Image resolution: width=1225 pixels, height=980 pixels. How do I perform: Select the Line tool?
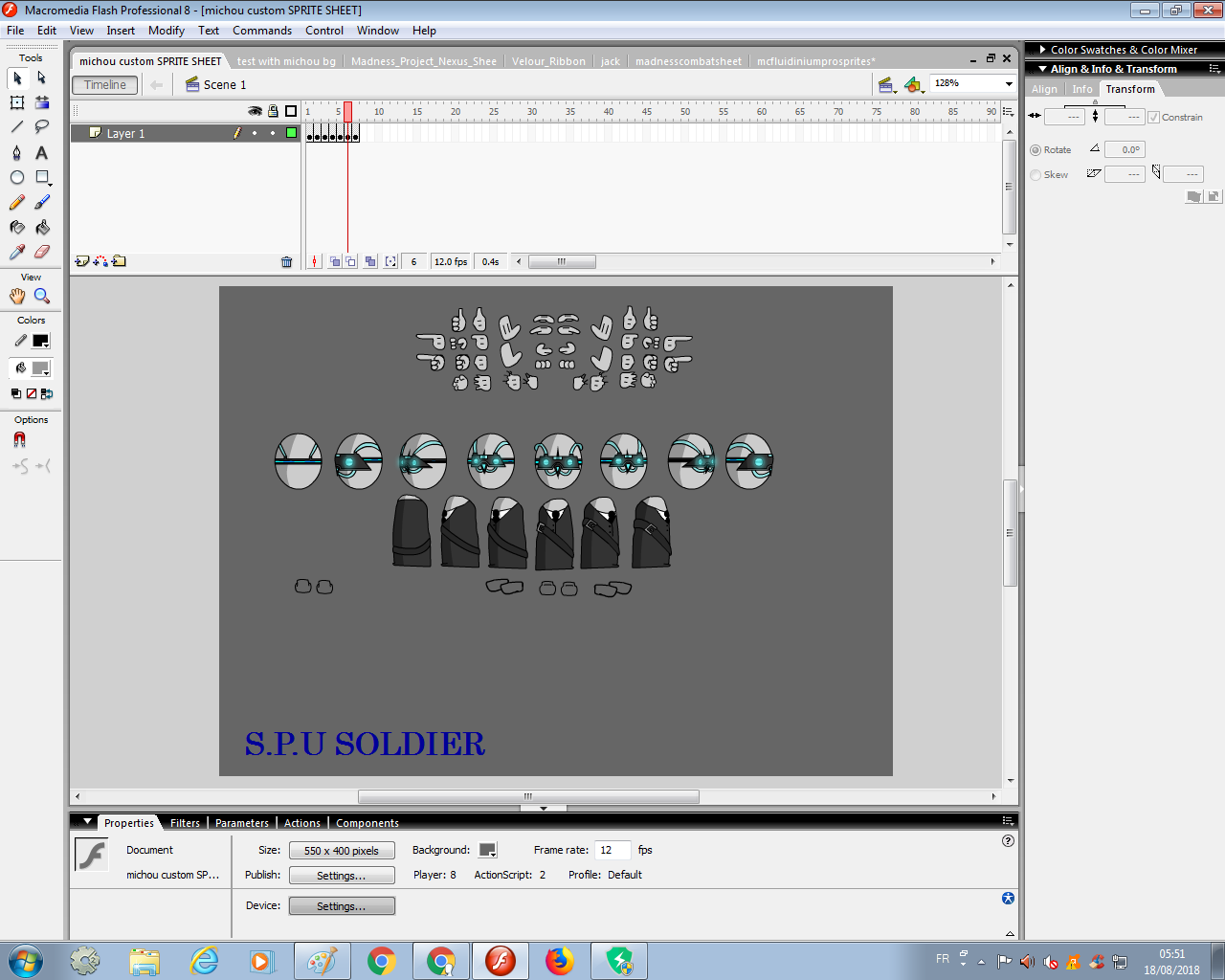coord(17,127)
